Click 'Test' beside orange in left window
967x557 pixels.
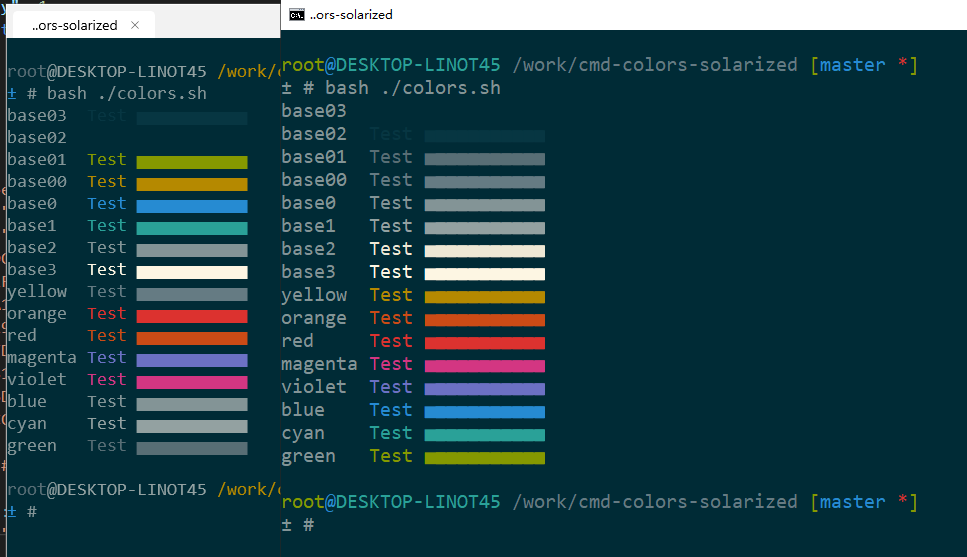(107, 313)
